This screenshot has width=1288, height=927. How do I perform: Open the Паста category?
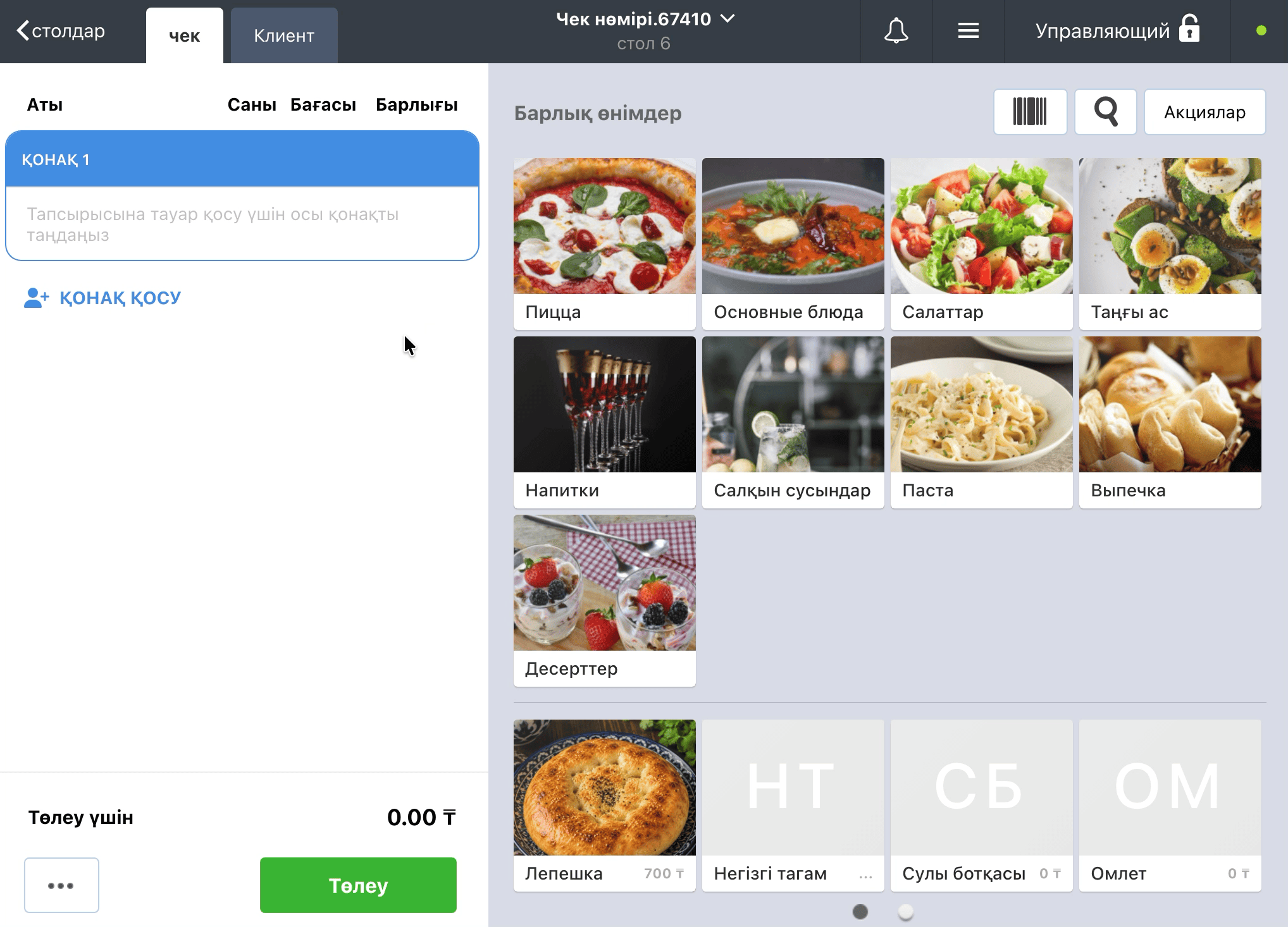pyautogui.click(x=981, y=422)
